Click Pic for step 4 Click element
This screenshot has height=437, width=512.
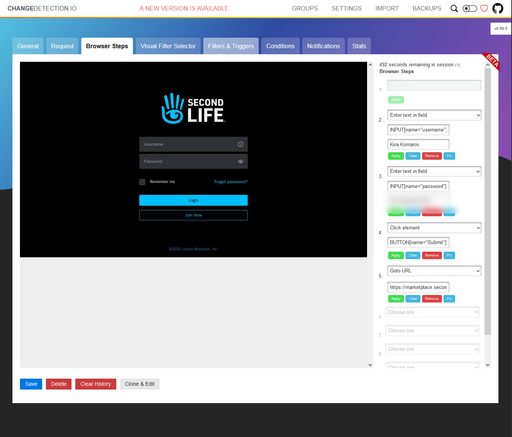click(449, 255)
